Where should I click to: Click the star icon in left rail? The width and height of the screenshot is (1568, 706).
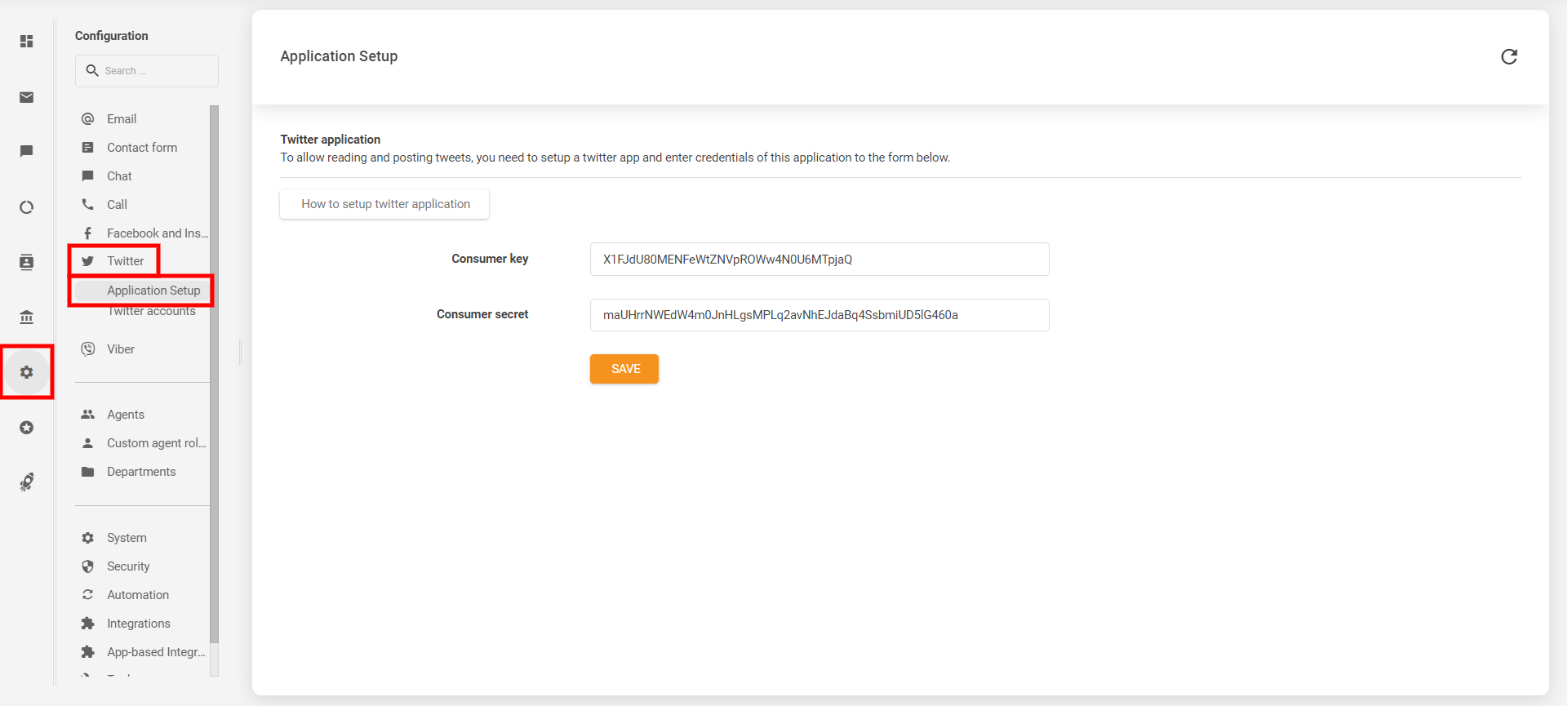pos(27,428)
